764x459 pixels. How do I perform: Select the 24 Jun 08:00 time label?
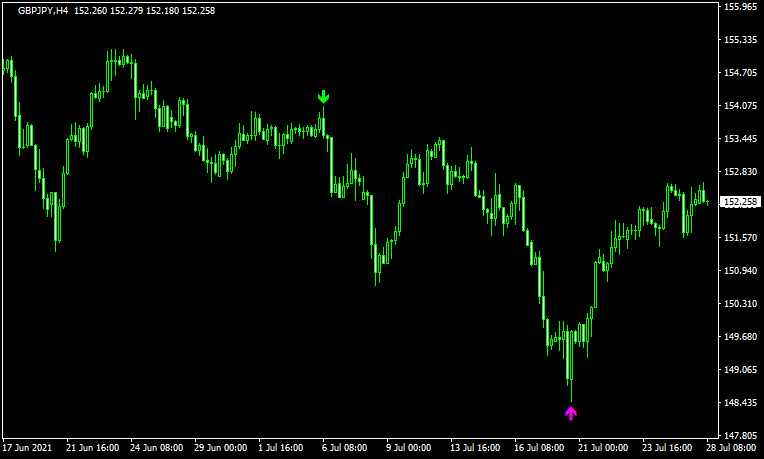(158, 448)
